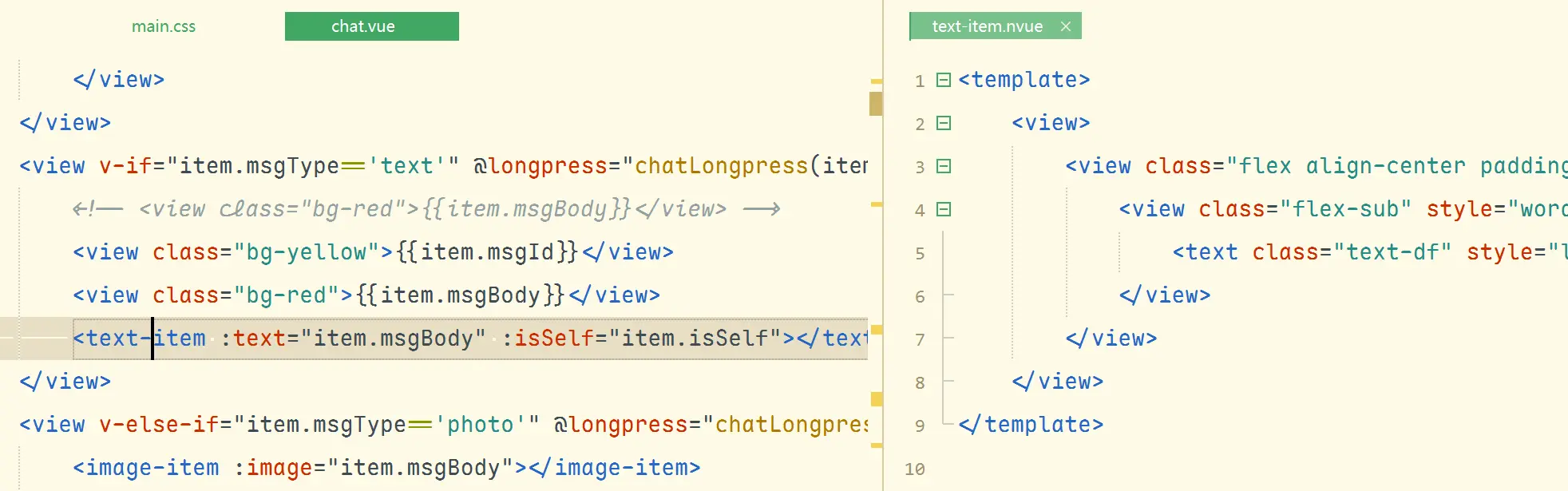Click line number 5 in the gutter
Image resolution: width=1568 pixels, height=491 pixels.
point(920,254)
